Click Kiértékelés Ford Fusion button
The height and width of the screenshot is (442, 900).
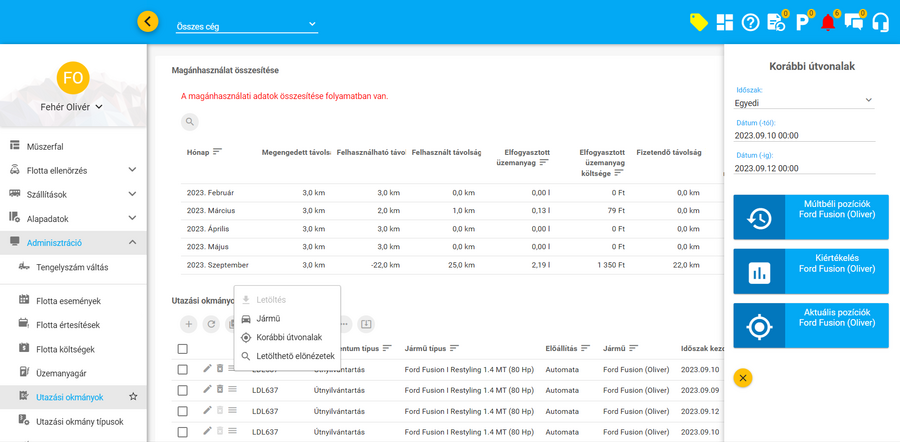(x=810, y=271)
